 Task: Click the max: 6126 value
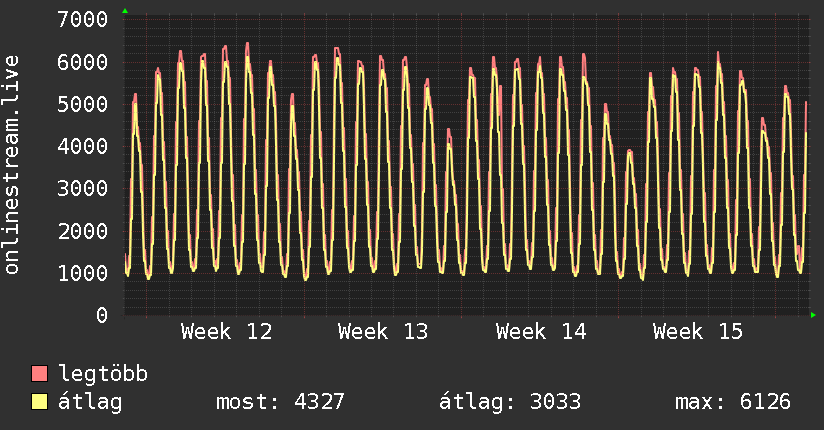(x=733, y=403)
